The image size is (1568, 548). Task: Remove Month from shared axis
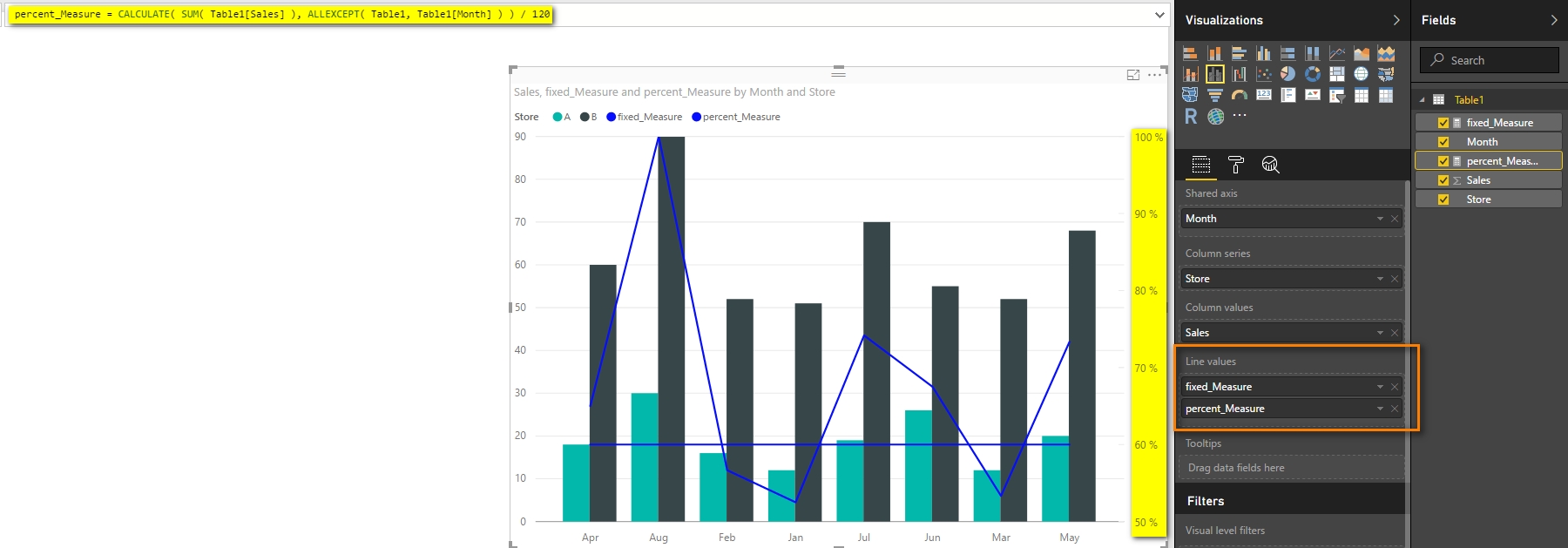[x=1395, y=219]
